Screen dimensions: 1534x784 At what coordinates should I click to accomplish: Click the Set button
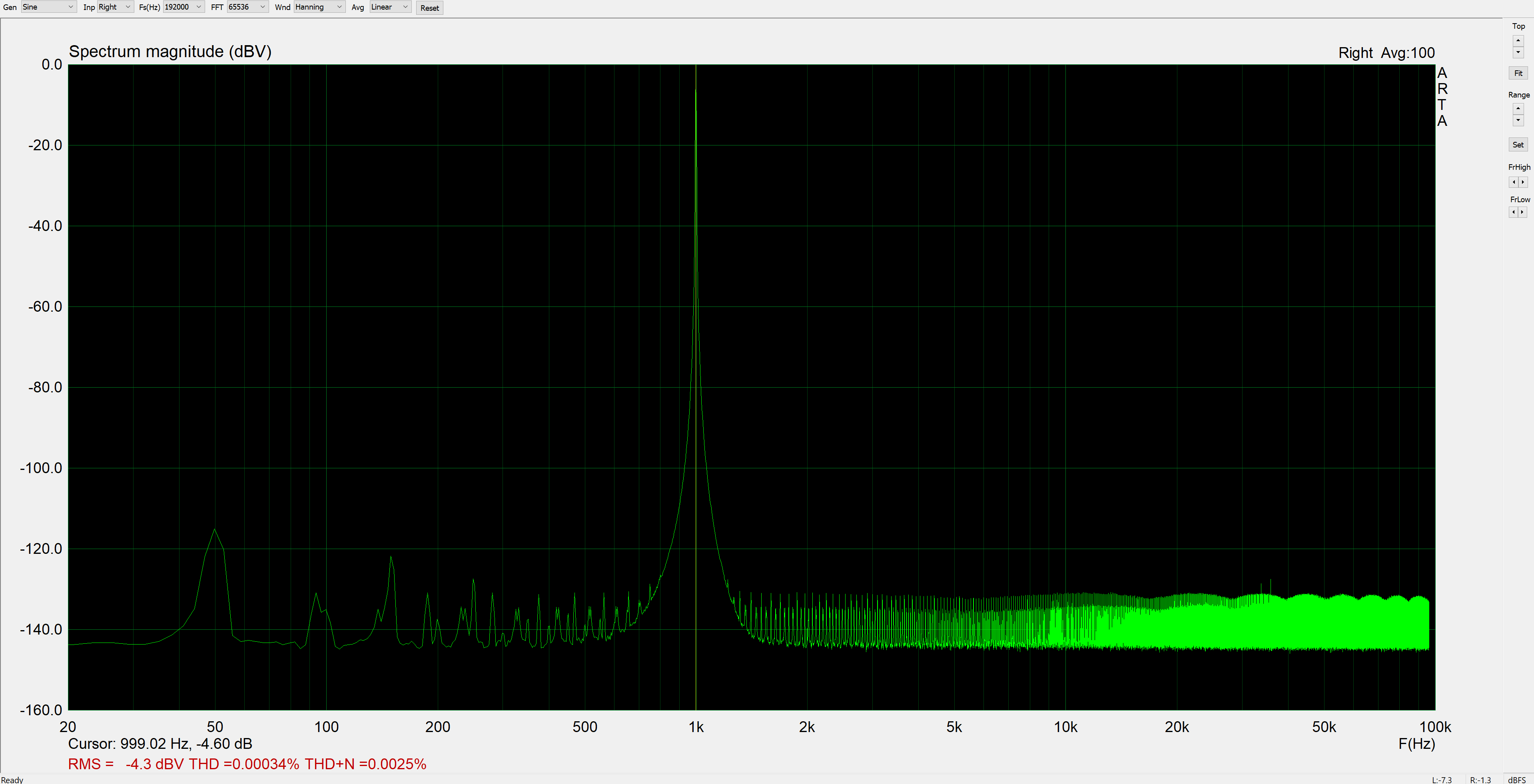pos(1518,145)
